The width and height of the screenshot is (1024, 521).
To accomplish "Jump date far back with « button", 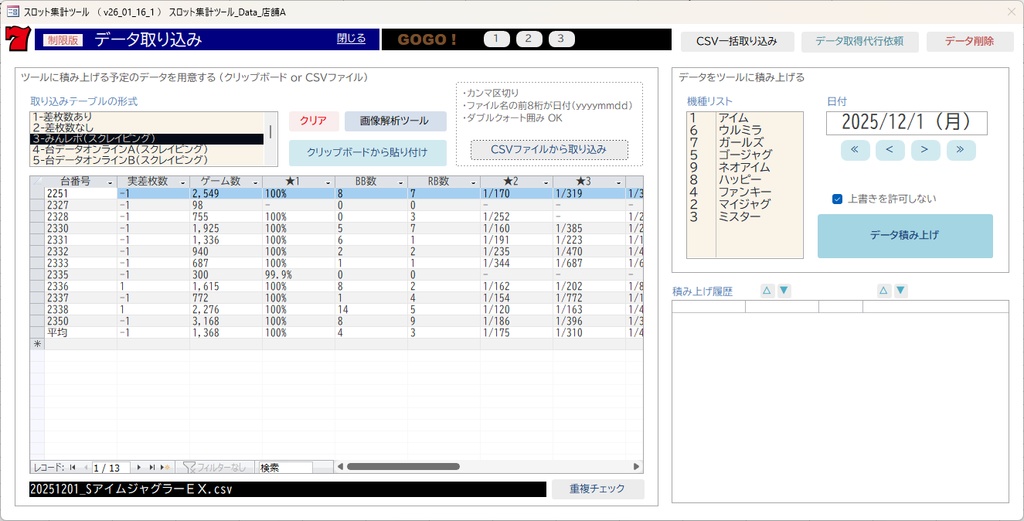I will point(855,150).
